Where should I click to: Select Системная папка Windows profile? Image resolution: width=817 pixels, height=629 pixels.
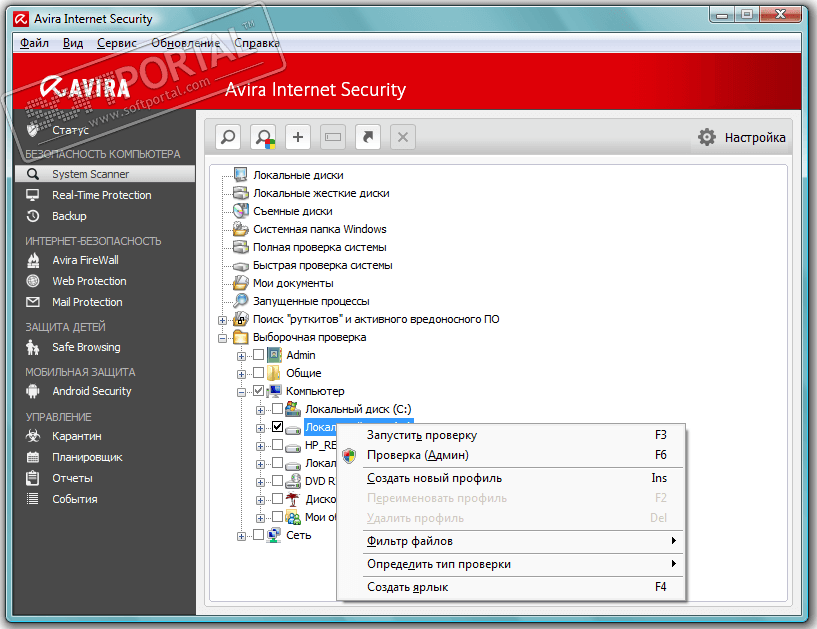coord(319,229)
